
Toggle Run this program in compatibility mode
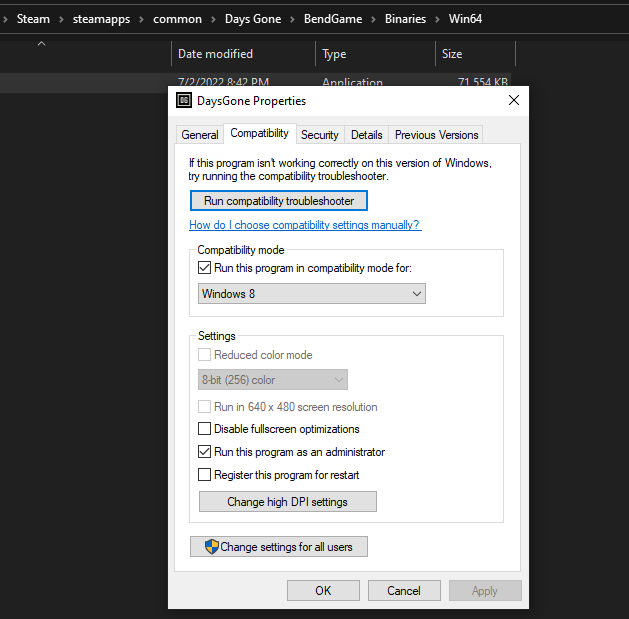tap(205, 268)
